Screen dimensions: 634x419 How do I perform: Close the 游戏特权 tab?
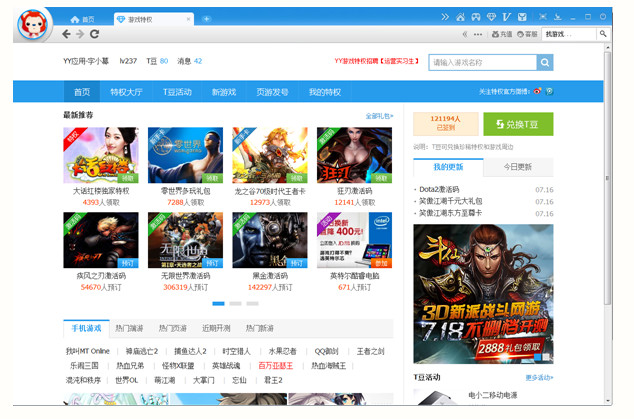189,19
